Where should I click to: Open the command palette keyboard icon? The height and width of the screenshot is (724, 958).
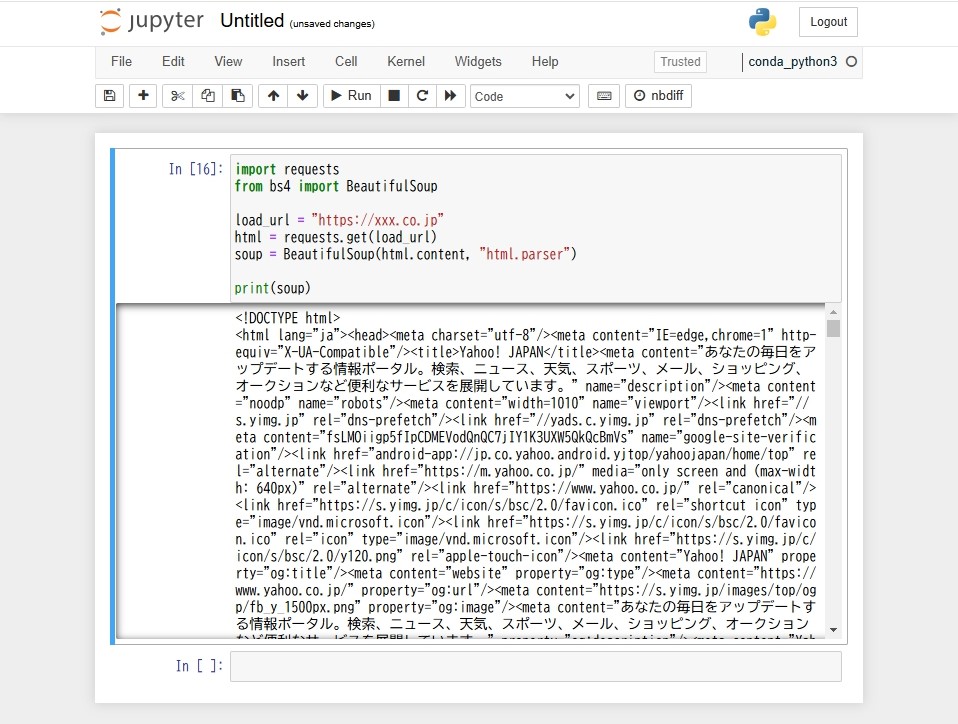coord(604,96)
